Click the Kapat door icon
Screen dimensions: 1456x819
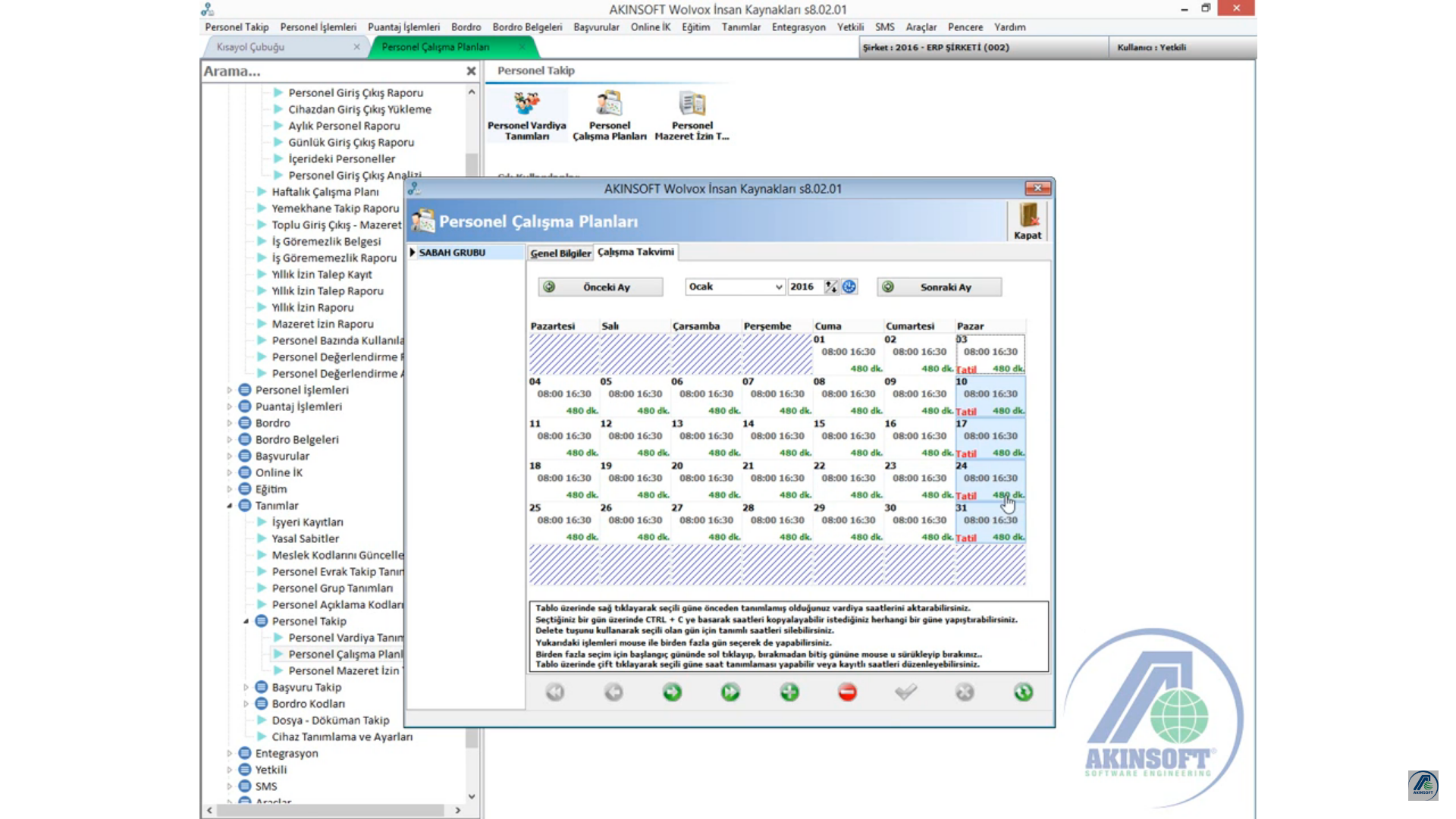[1028, 221]
